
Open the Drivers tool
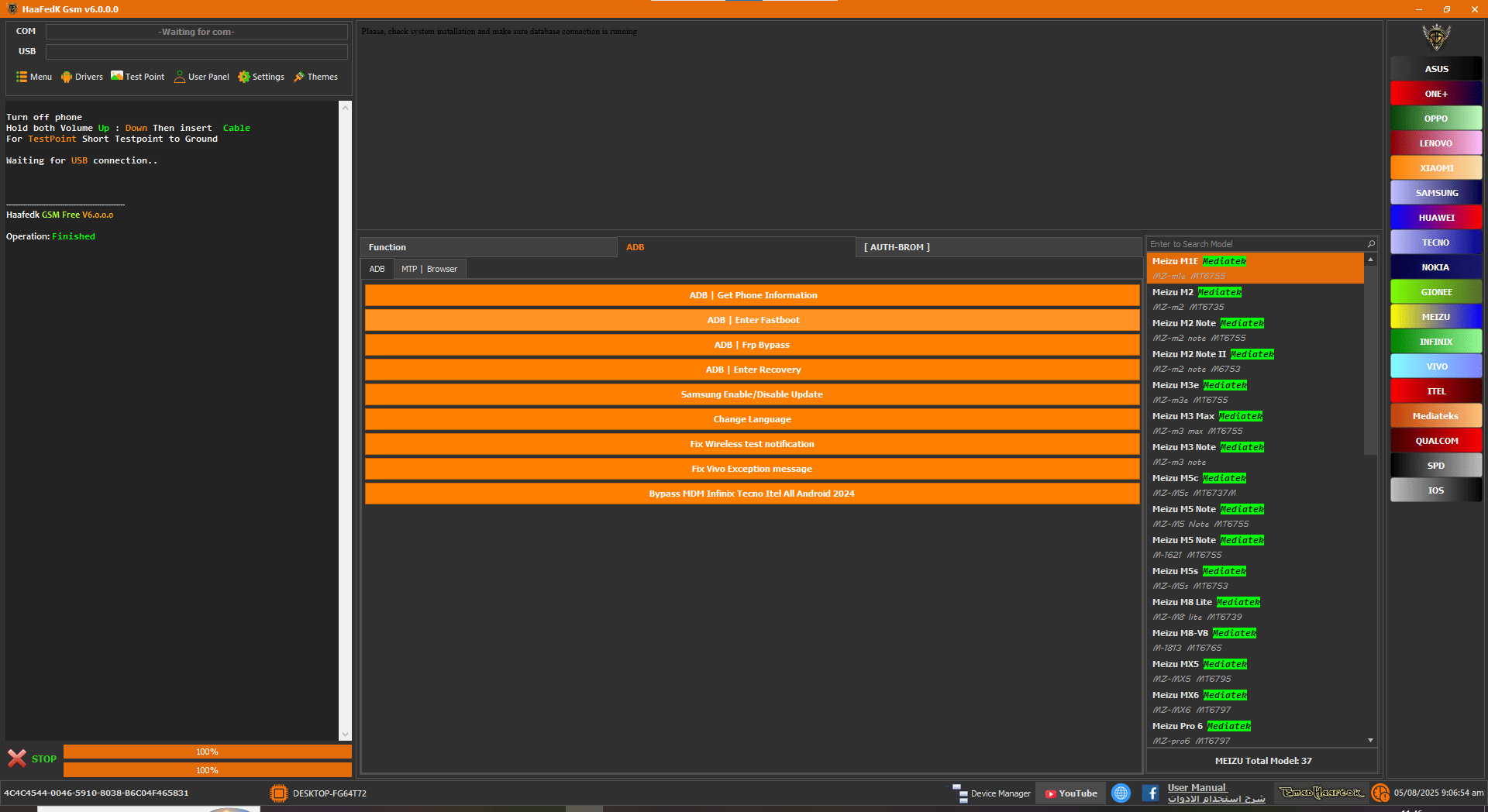(82, 77)
